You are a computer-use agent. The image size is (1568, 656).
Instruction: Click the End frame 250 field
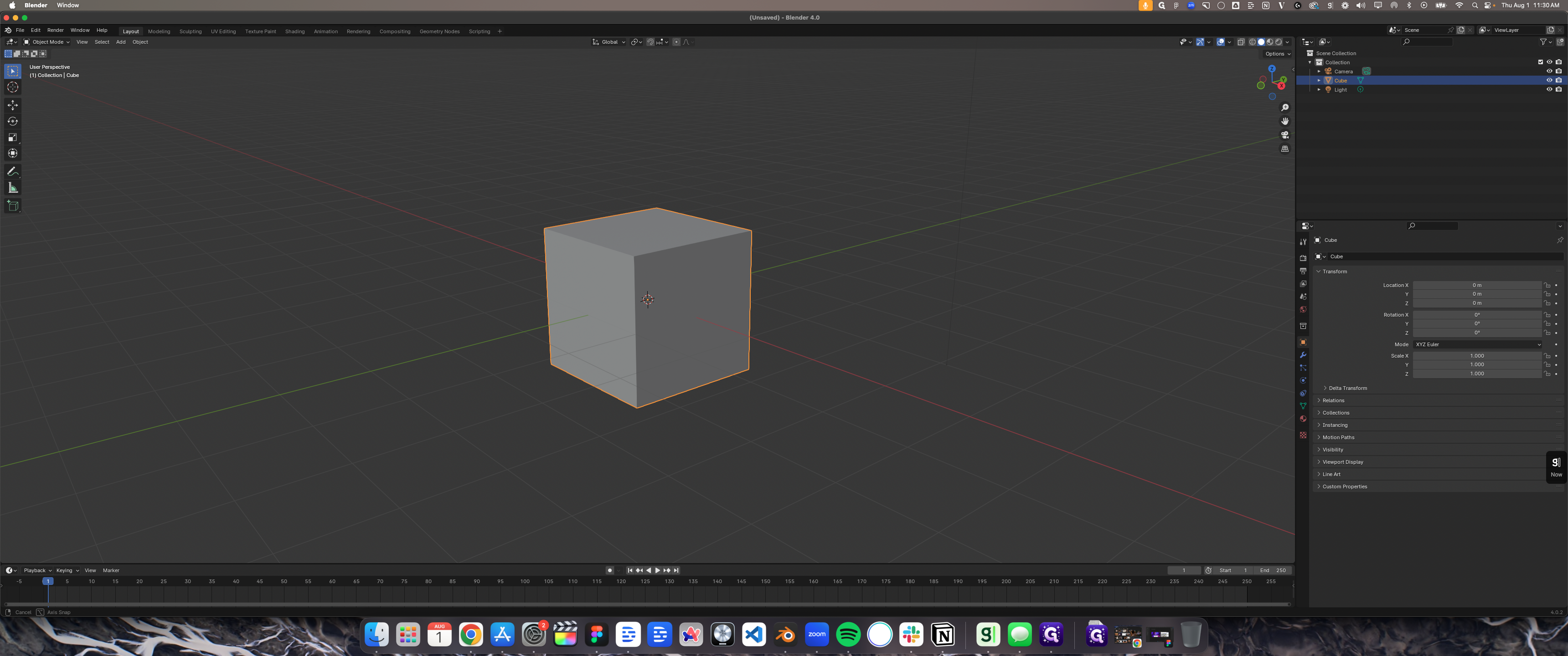(1273, 571)
